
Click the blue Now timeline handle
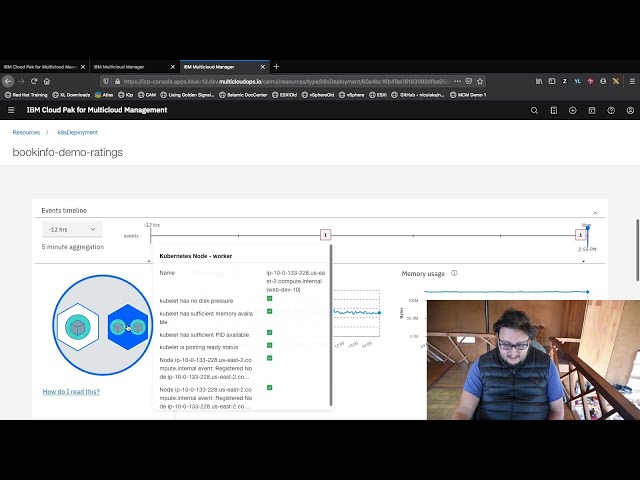[x=588, y=228]
